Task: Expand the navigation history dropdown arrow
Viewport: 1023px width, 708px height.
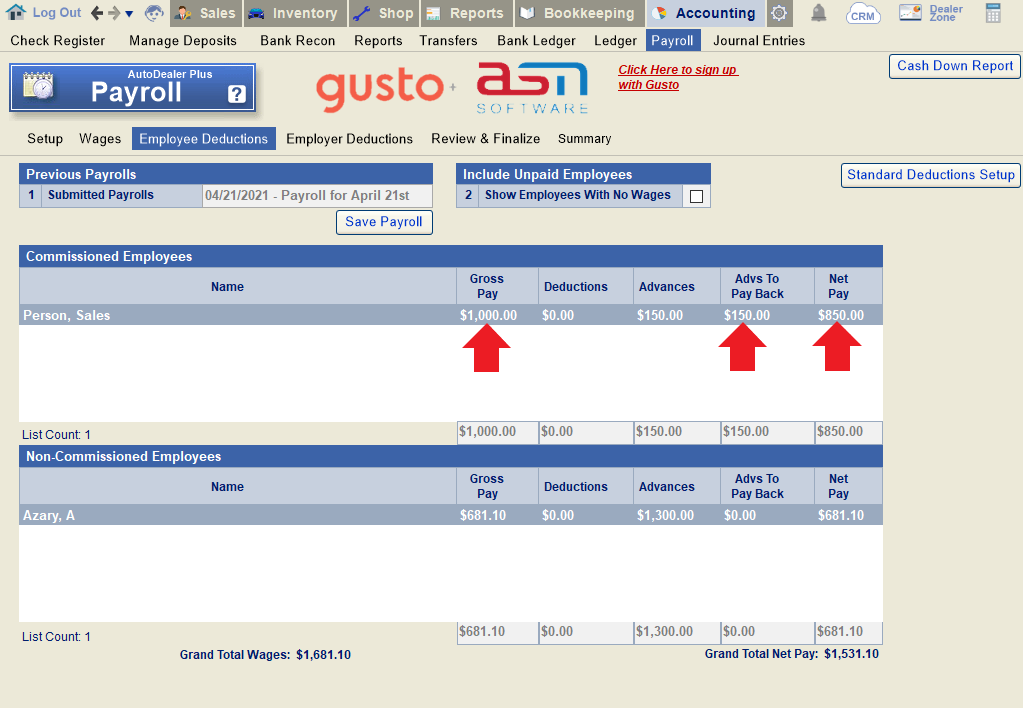Action: pos(129,14)
